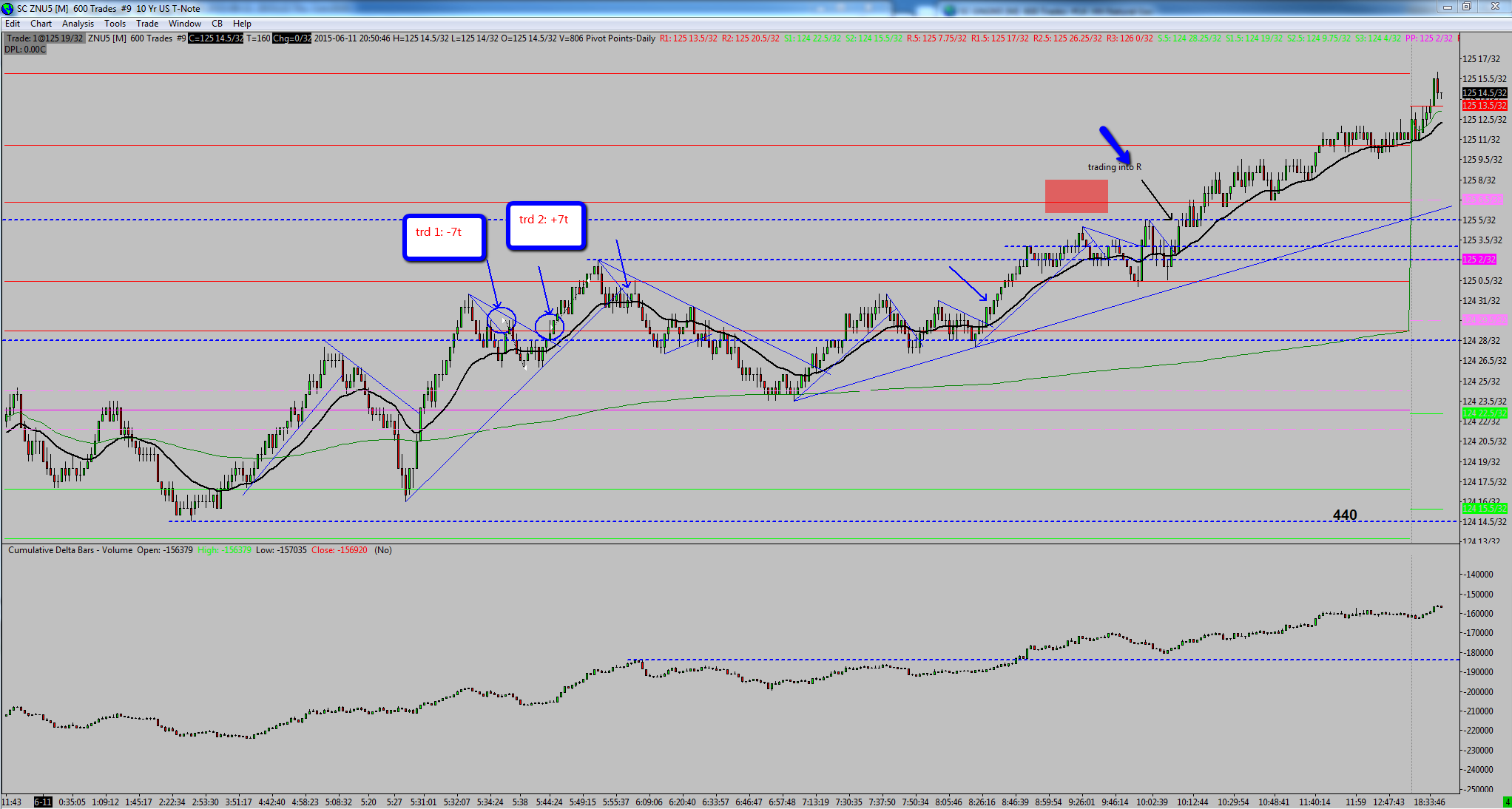
Task: Click the 'R.5: 125 7.75/32' pivot value
Action: [x=936, y=38]
